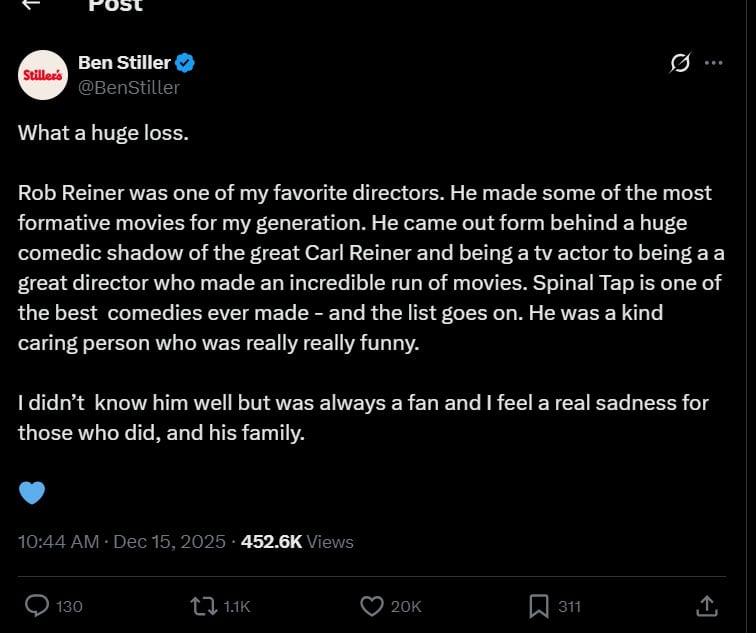This screenshot has height=633, width=756.
Task: Click the blue verified badge
Action: point(185,63)
